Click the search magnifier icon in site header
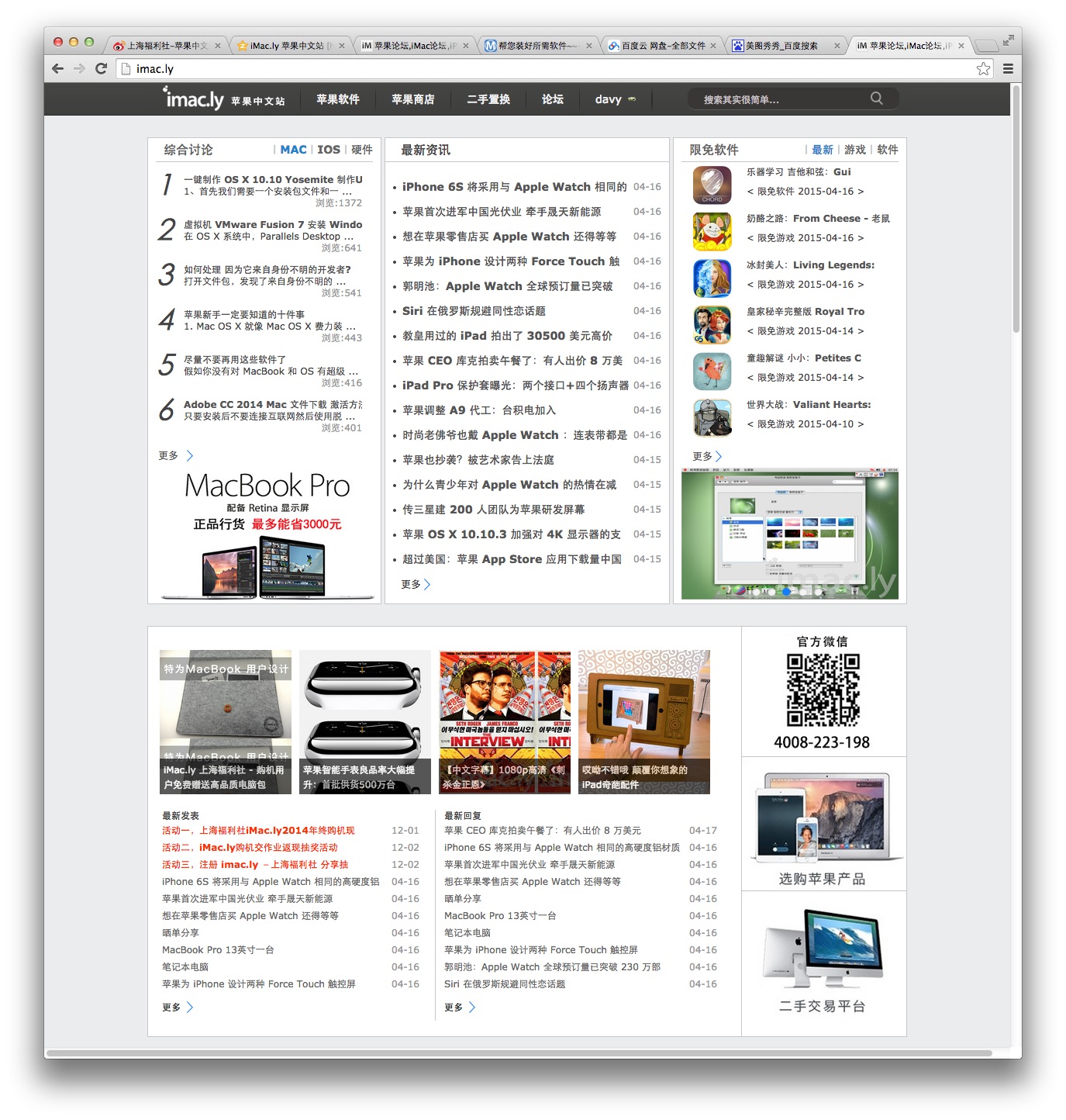 tap(877, 99)
